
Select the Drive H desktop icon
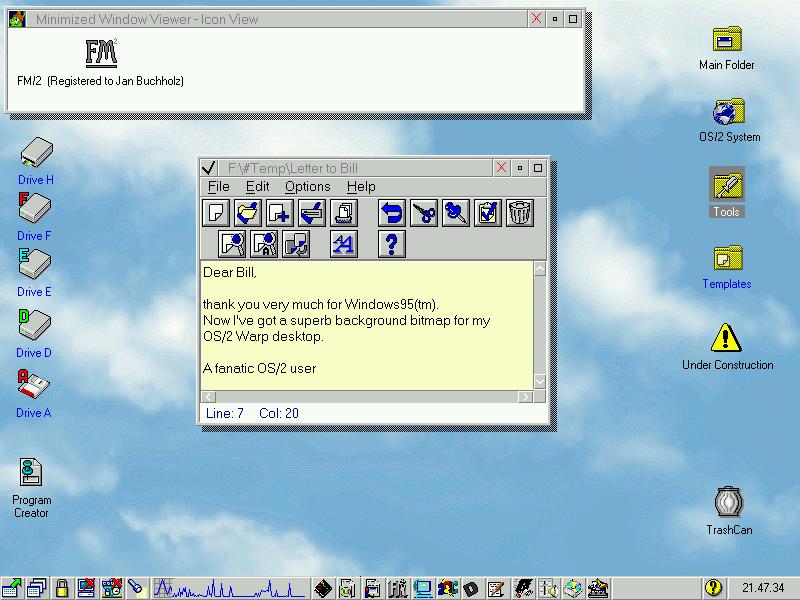click(36, 153)
